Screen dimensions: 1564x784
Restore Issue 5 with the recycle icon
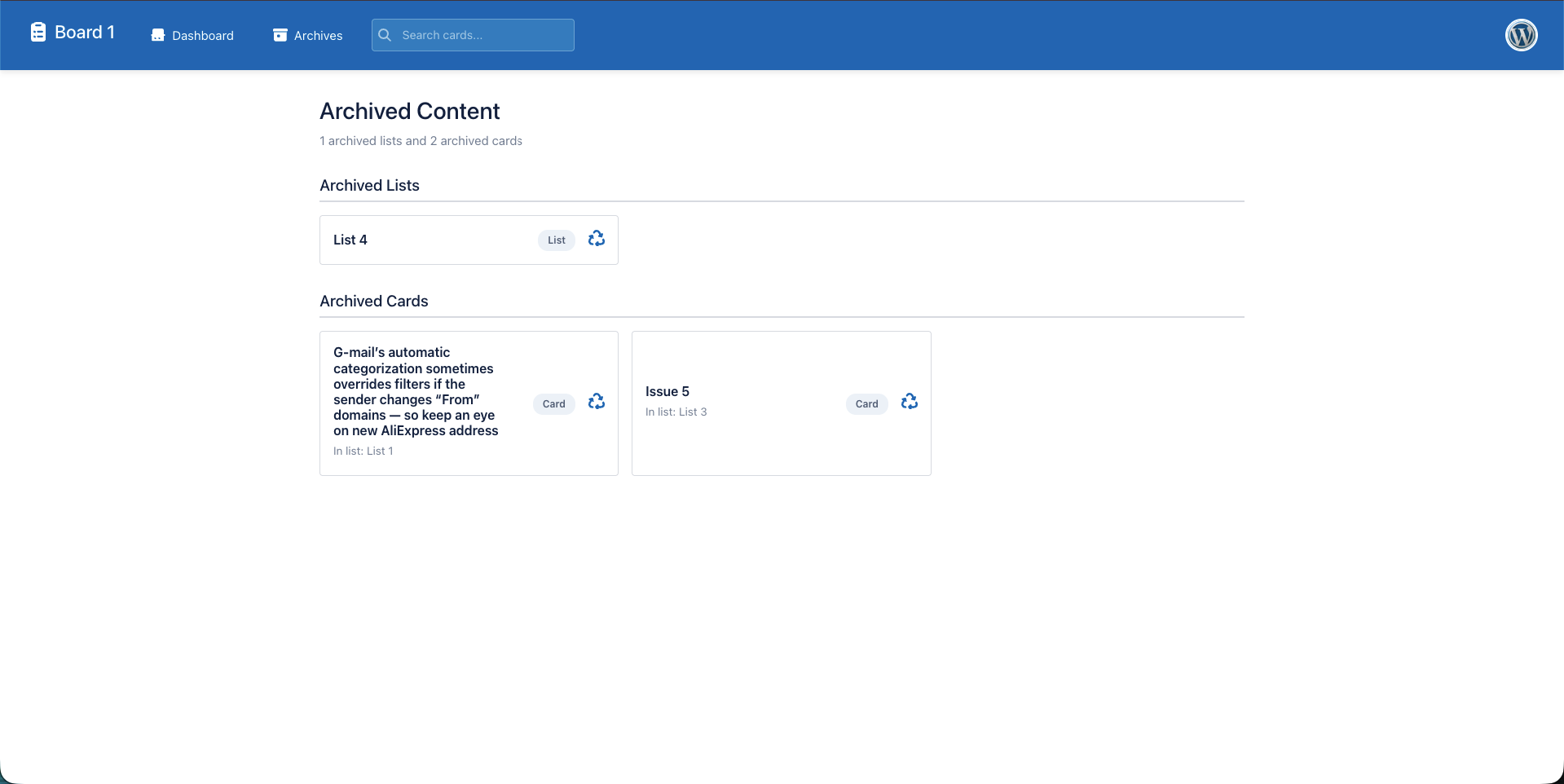click(x=909, y=401)
